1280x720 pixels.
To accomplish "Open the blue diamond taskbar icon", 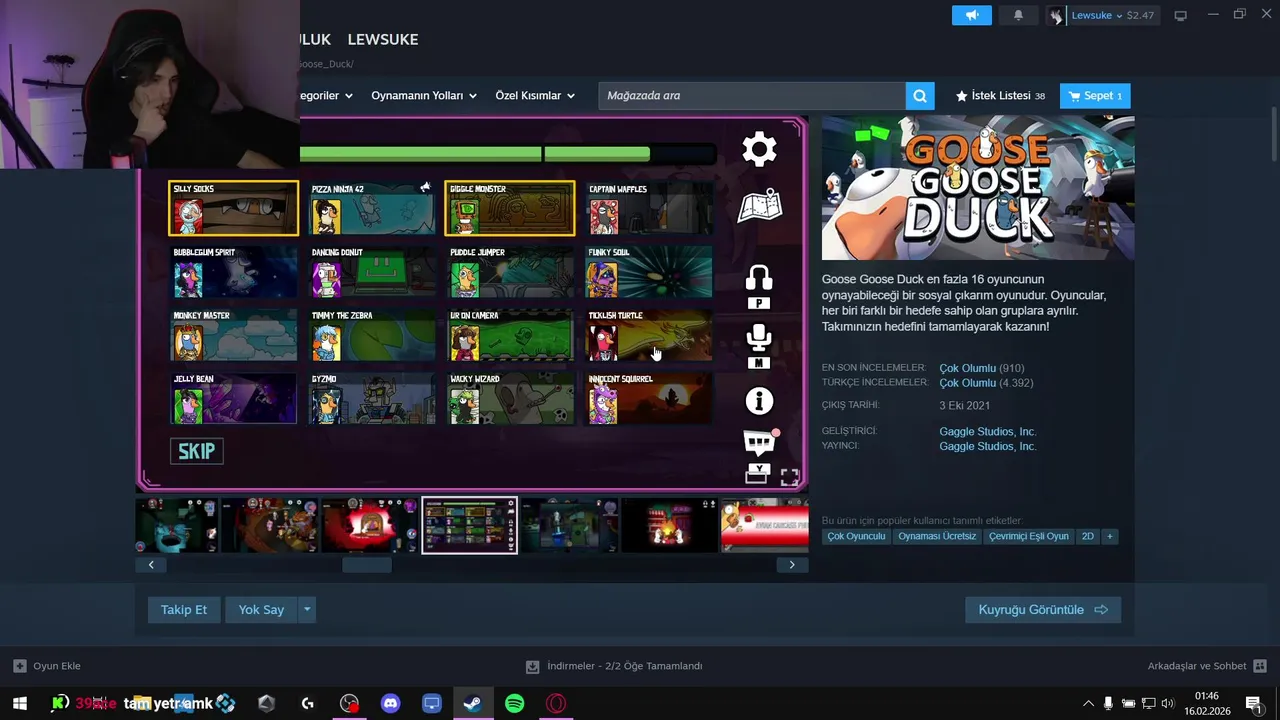I will pos(226,704).
